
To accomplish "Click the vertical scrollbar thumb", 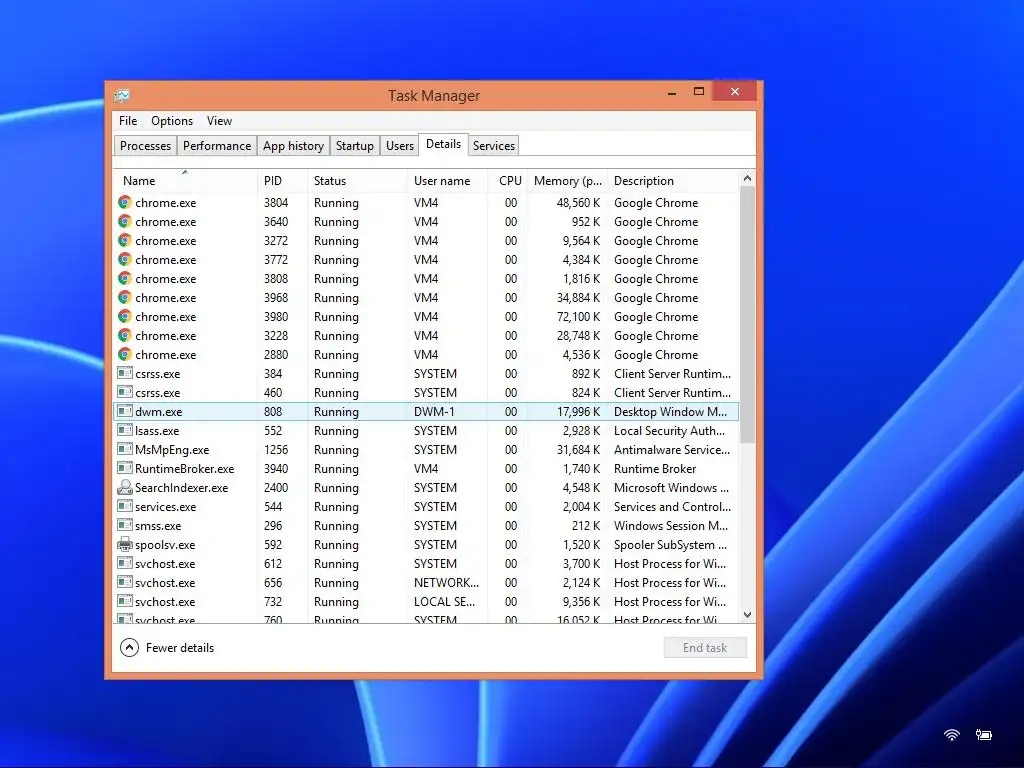I will (x=747, y=314).
